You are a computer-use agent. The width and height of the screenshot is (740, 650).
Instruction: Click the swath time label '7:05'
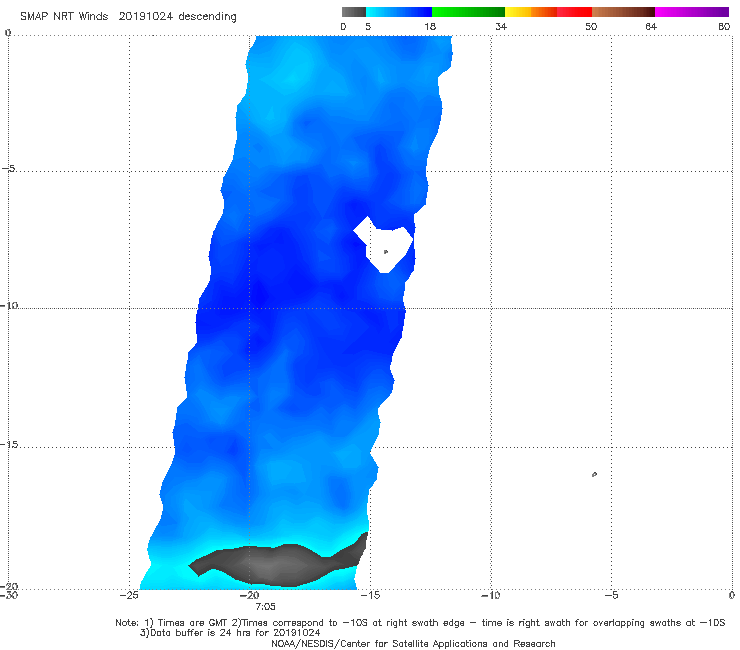(265, 607)
